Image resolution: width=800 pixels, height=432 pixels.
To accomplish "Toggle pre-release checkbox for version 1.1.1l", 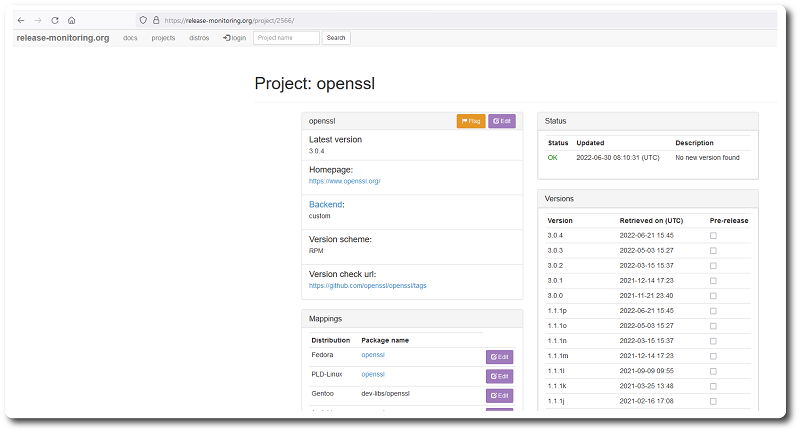I will pyautogui.click(x=713, y=371).
